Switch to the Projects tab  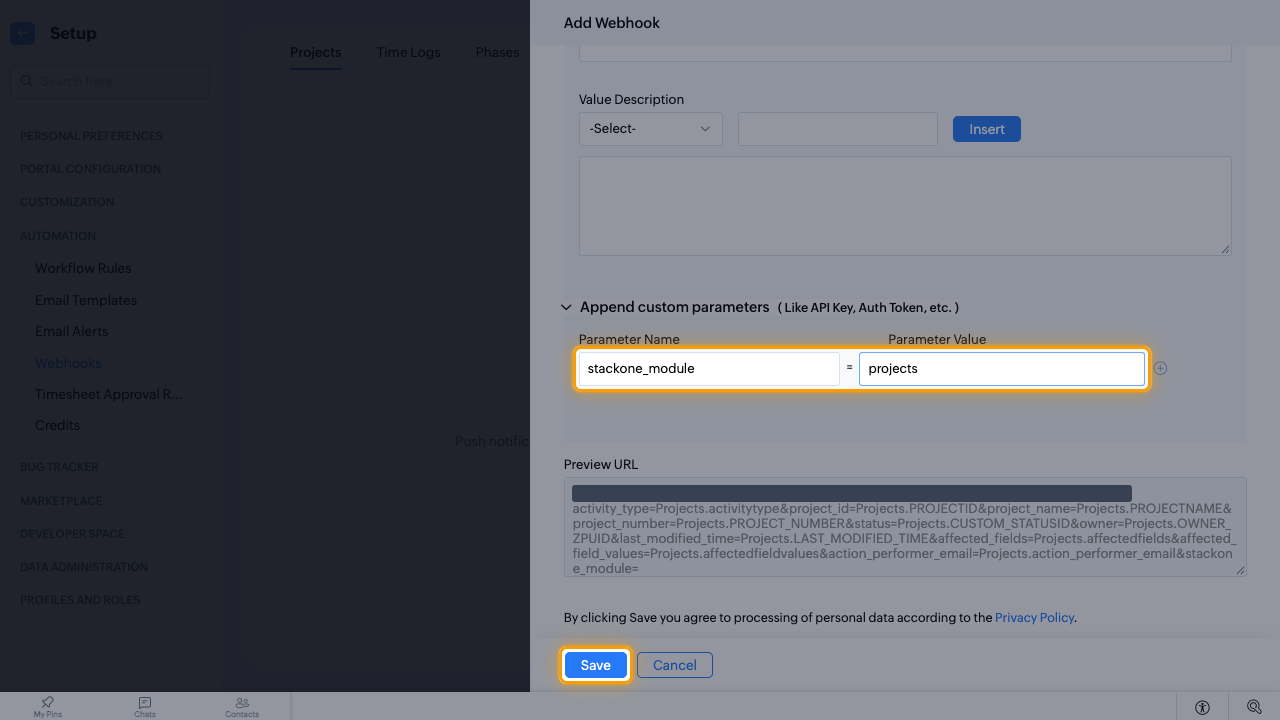(316, 52)
